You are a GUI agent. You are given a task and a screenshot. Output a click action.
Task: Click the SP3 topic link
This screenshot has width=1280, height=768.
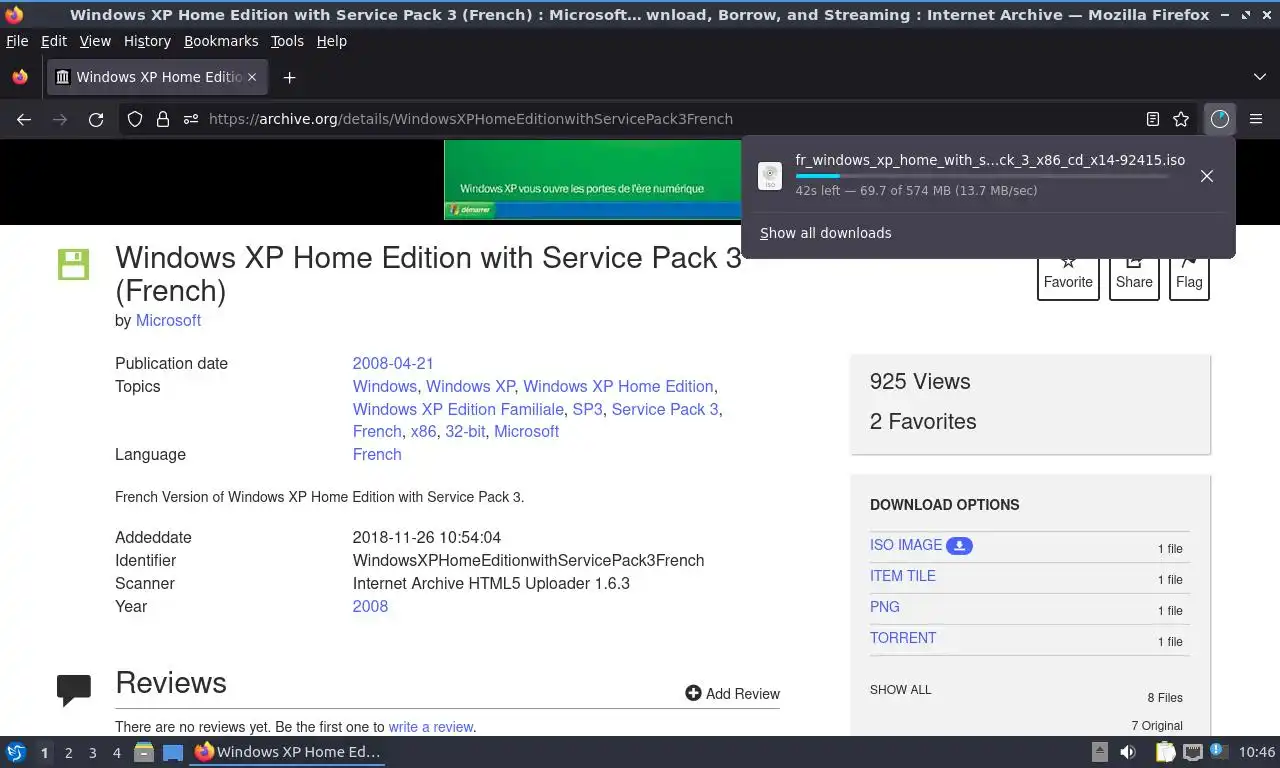click(588, 409)
